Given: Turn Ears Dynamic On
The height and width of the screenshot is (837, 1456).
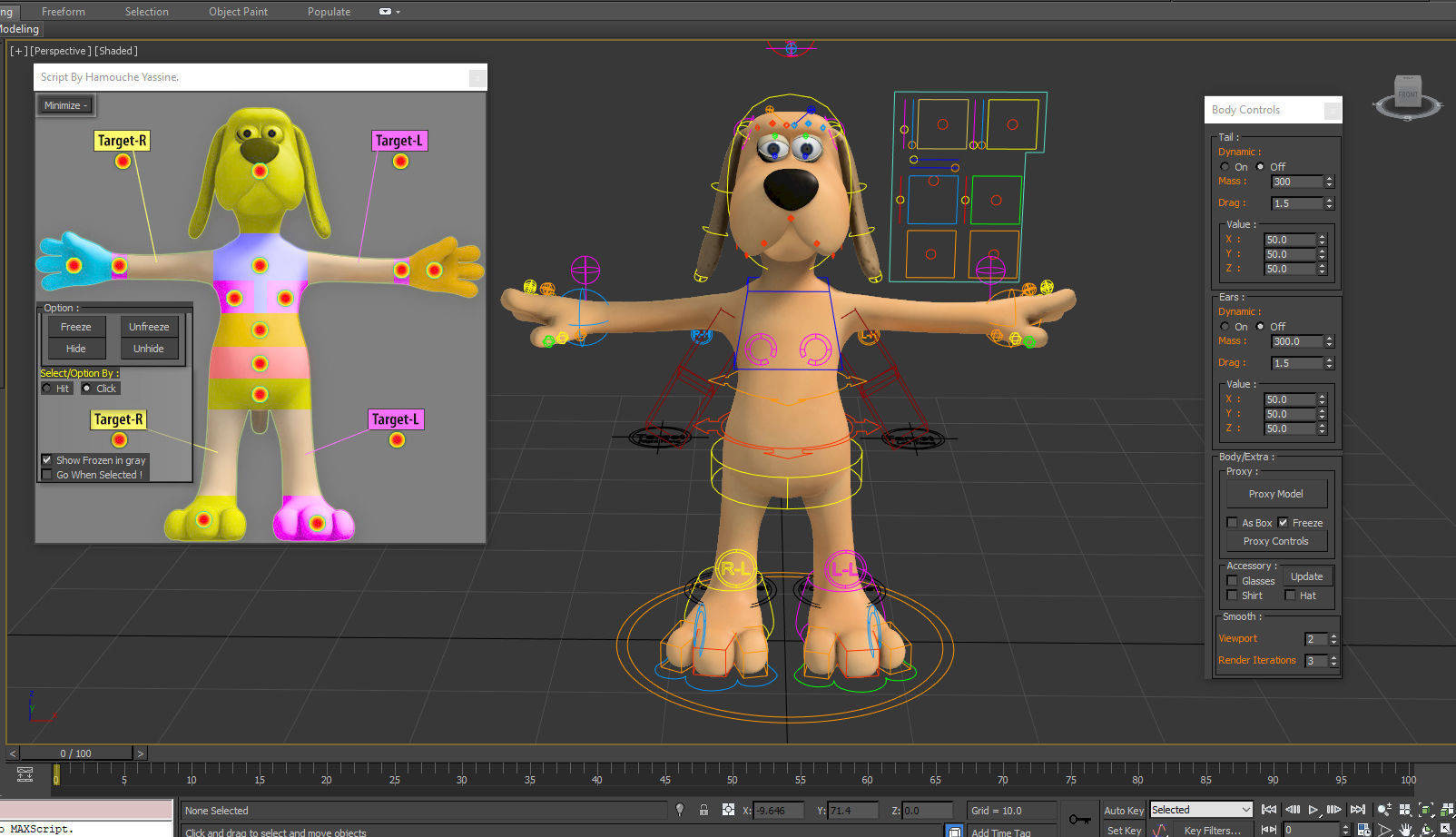Looking at the screenshot, I should click(x=1225, y=327).
